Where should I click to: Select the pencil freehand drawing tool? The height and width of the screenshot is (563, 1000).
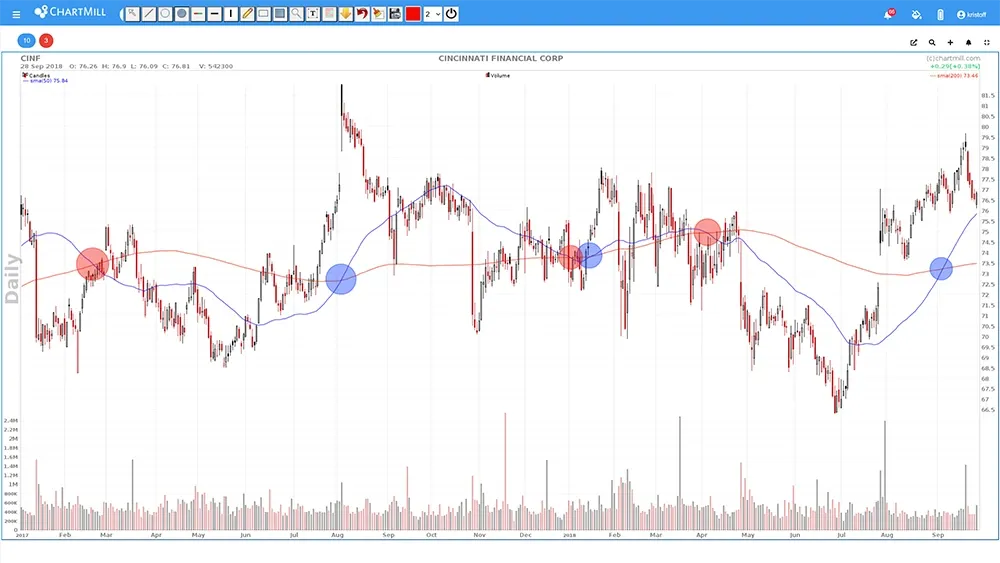[x=247, y=13]
